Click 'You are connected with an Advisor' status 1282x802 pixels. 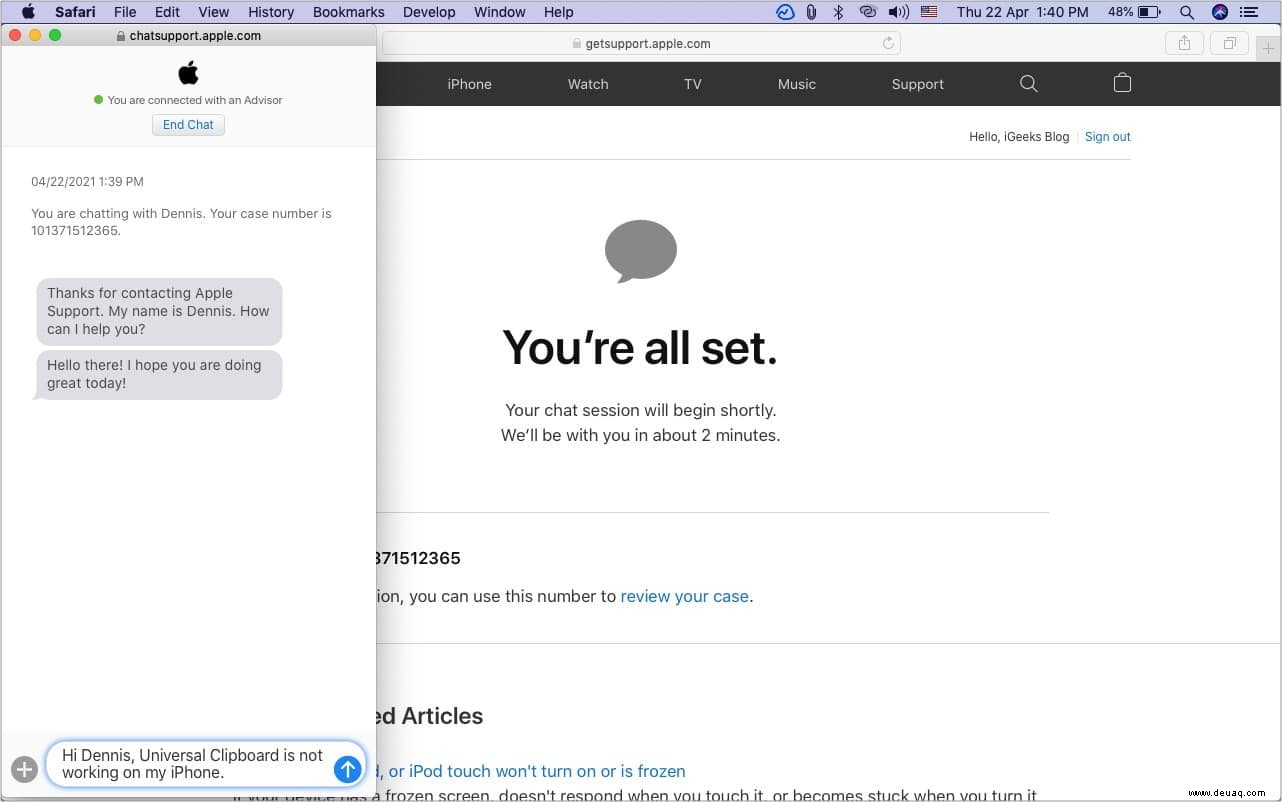[x=188, y=100]
